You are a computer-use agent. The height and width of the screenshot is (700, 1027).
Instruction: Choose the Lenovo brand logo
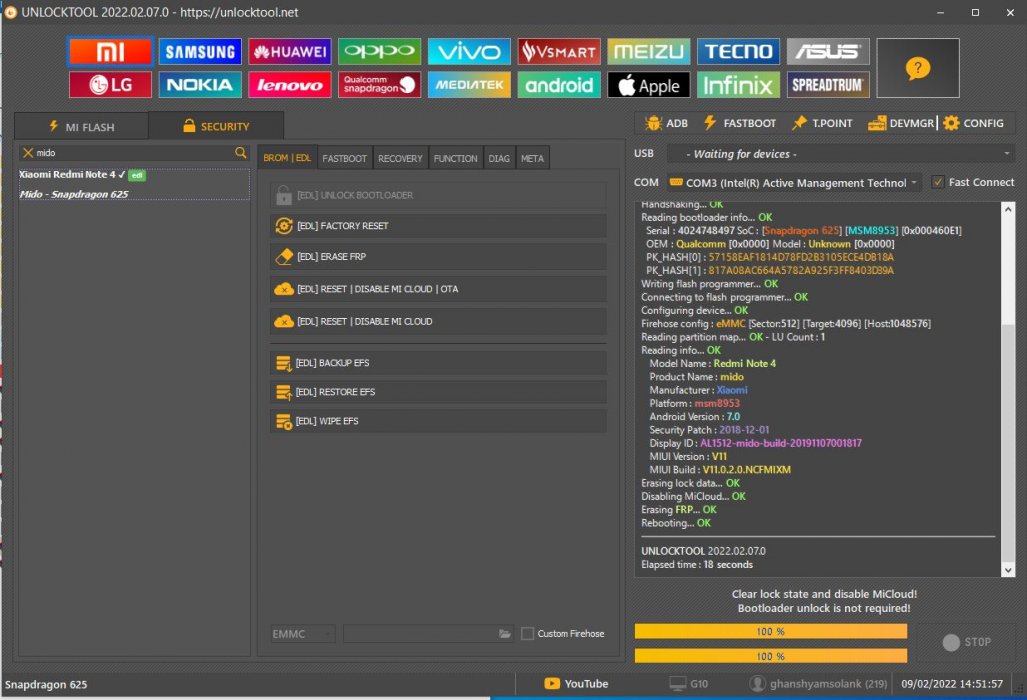point(289,84)
